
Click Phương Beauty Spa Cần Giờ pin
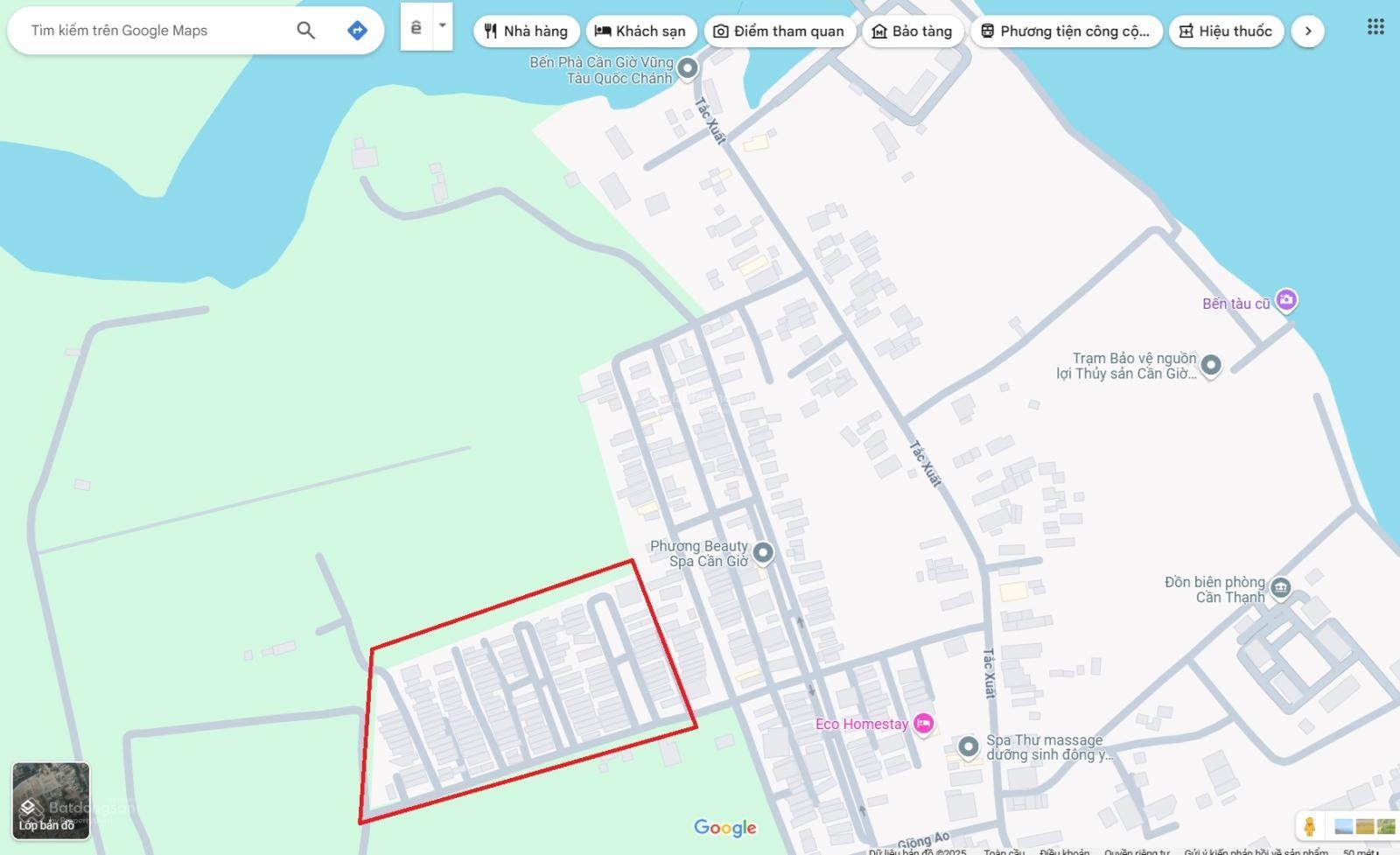(x=763, y=552)
